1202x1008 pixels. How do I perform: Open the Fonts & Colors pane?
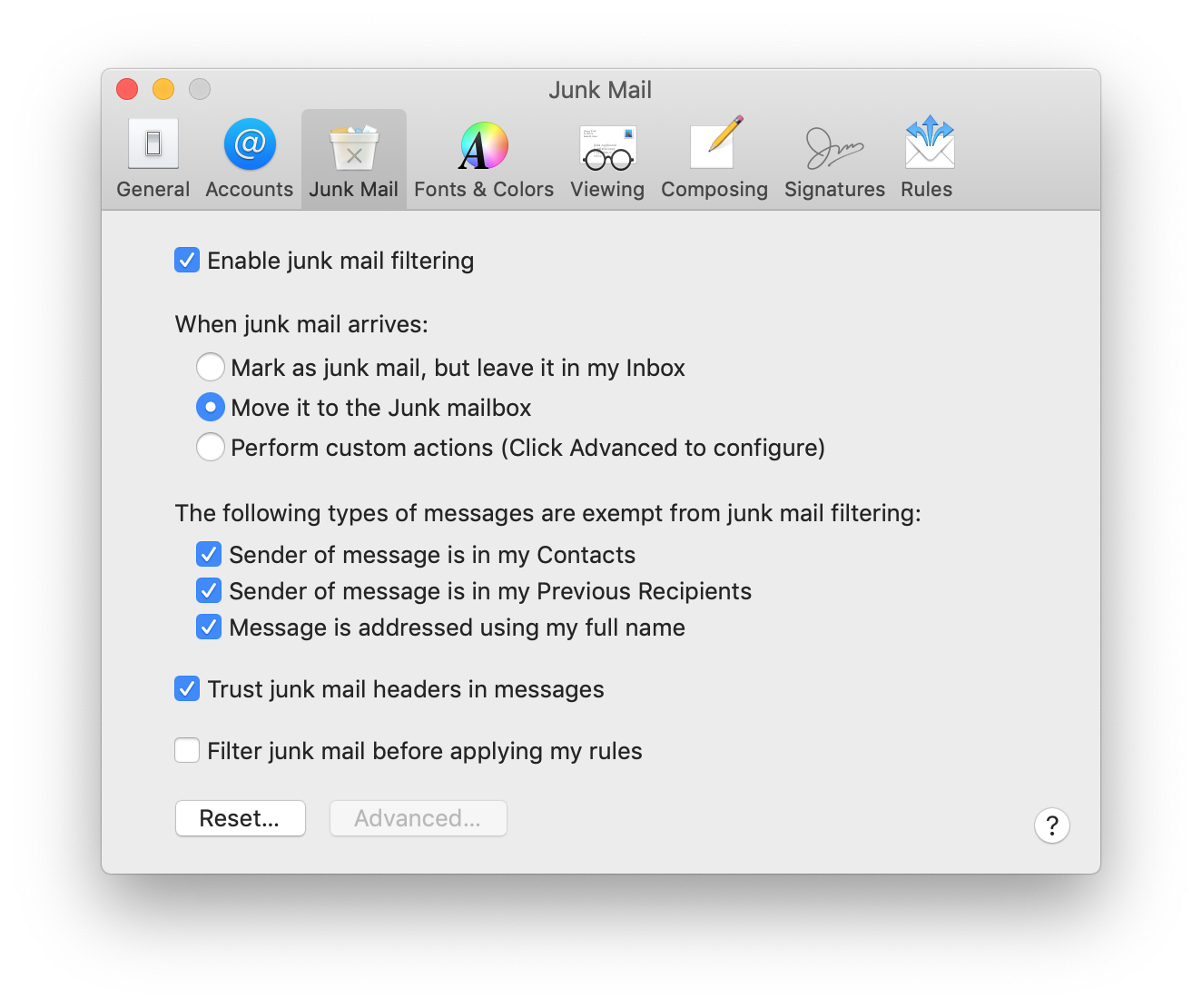click(x=483, y=158)
